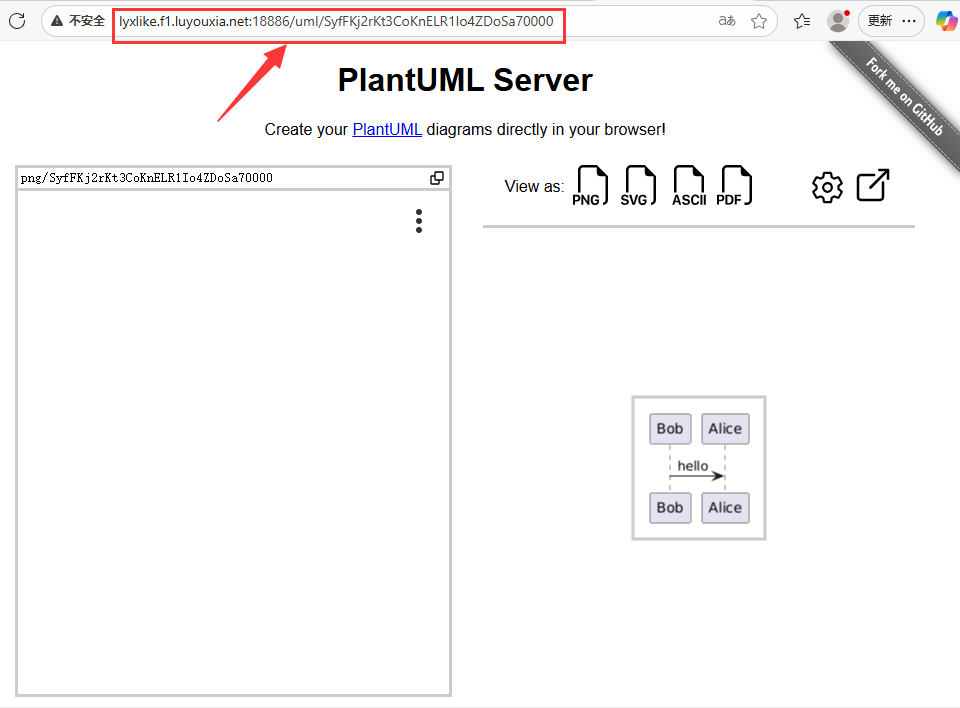The height and width of the screenshot is (708, 960).
Task: Click the rendered Bob-Alice diagram
Action: pos(699,468)
